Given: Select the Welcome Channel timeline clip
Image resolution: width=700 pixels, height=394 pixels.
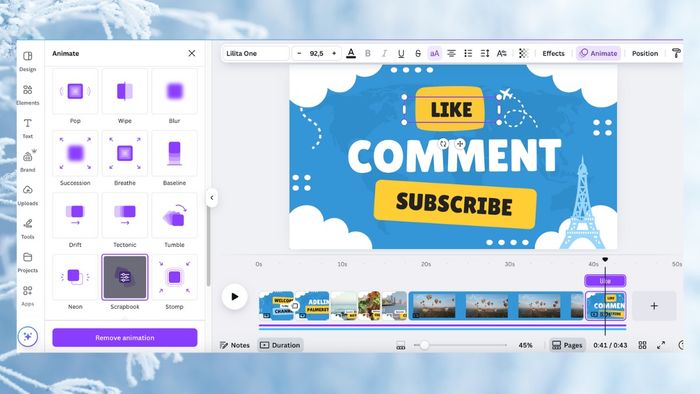Looking at the screenshot, I should pos(276,306).
